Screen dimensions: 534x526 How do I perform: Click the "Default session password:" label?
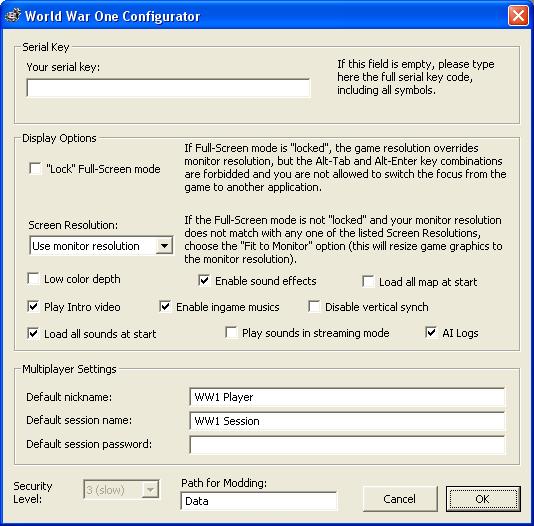click(x=89, y=444)
